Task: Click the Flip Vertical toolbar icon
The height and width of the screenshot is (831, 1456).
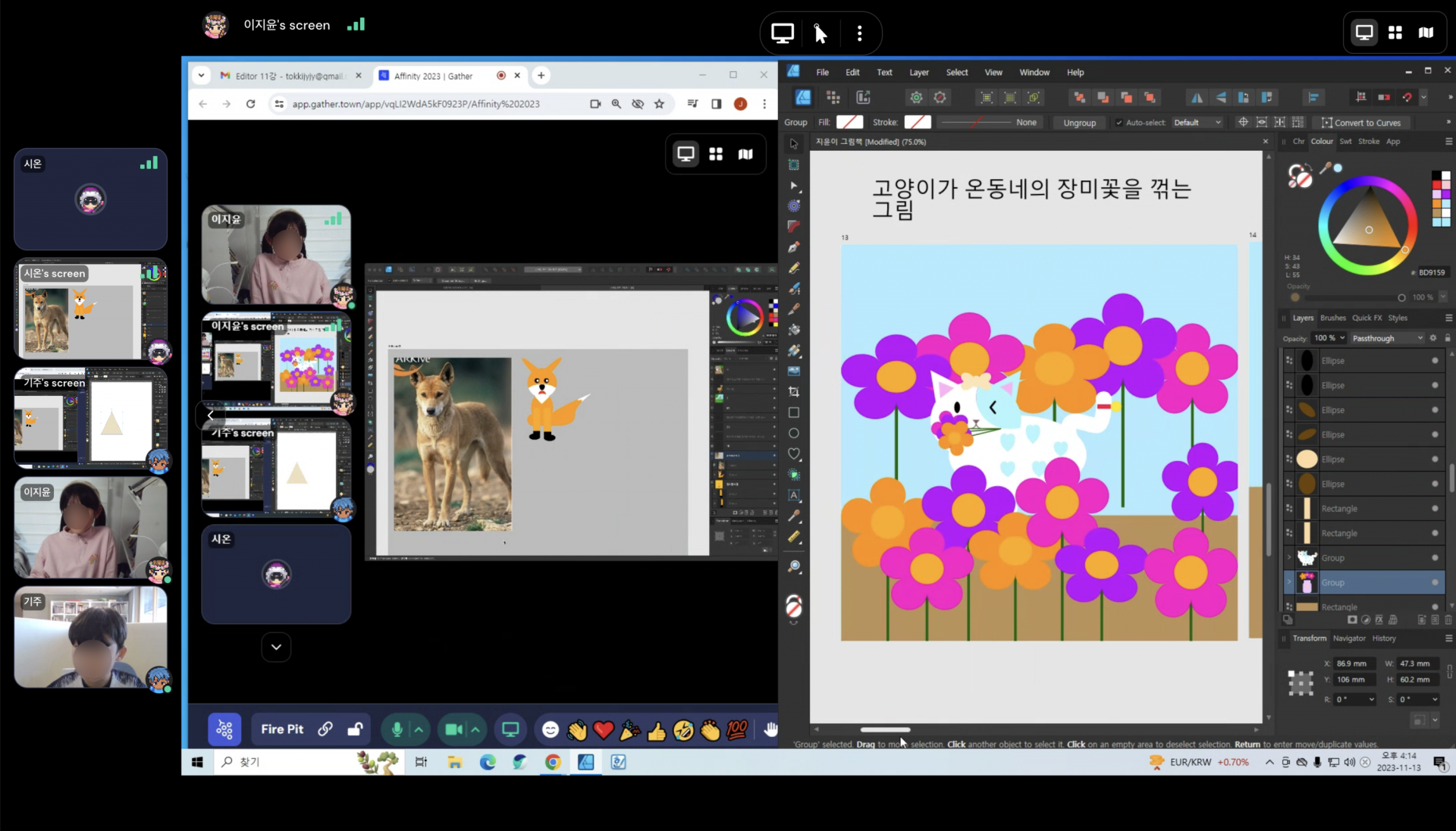Action: pyautogui.click(x=1220, y=97)
